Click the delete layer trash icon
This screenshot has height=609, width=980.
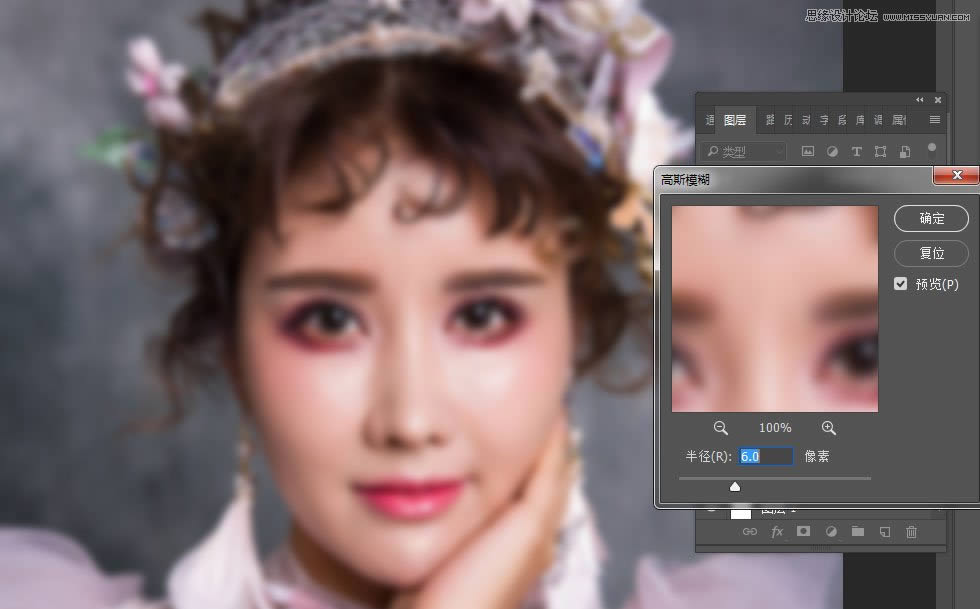pyautogui.click(x=911, y=531)
